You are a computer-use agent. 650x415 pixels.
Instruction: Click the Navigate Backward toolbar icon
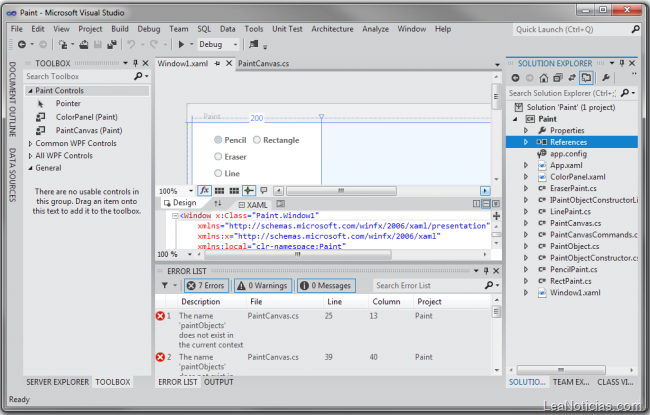click(x=22, y=44)
